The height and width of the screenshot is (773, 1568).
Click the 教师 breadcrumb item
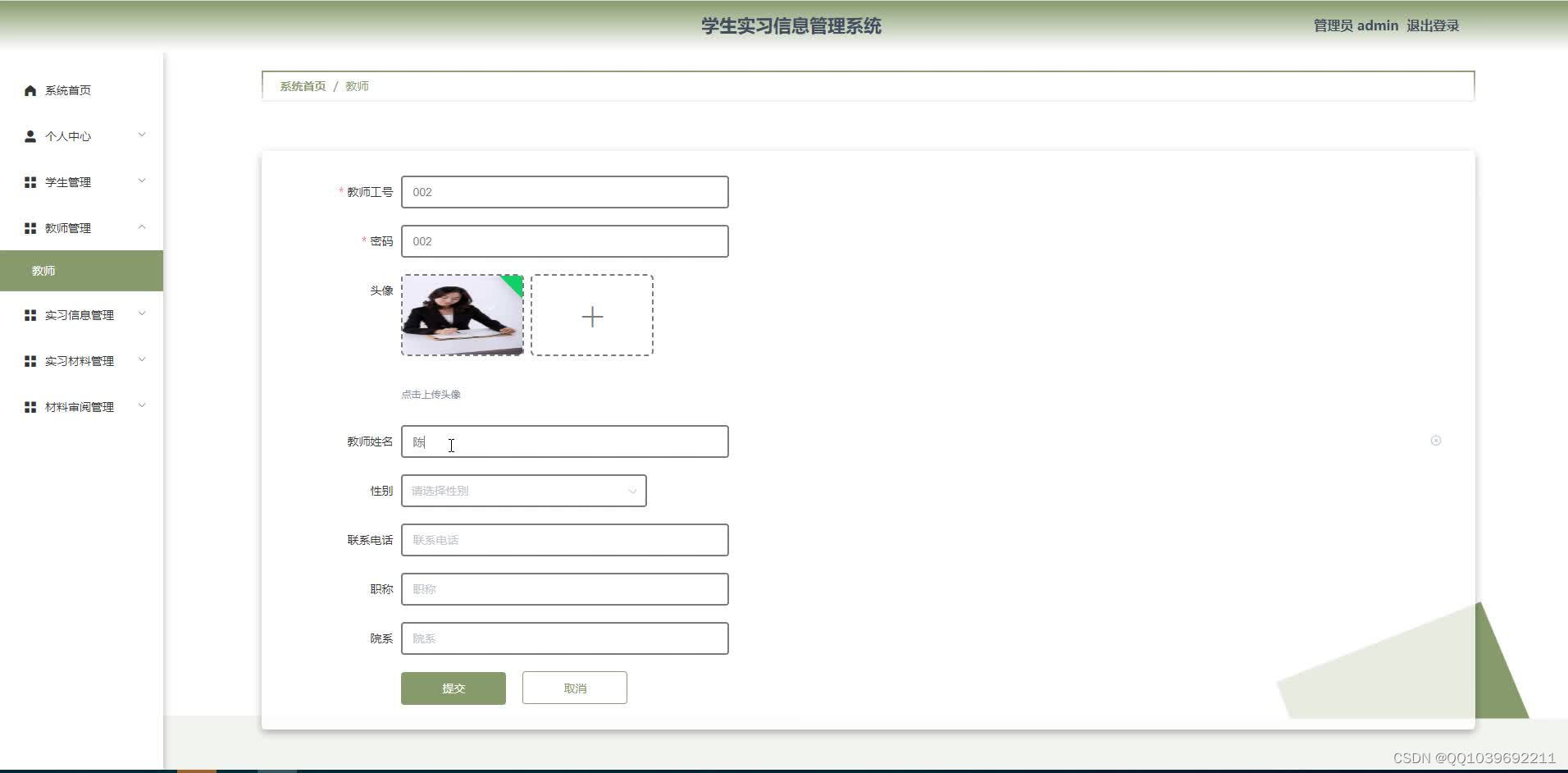click(357, 86)
